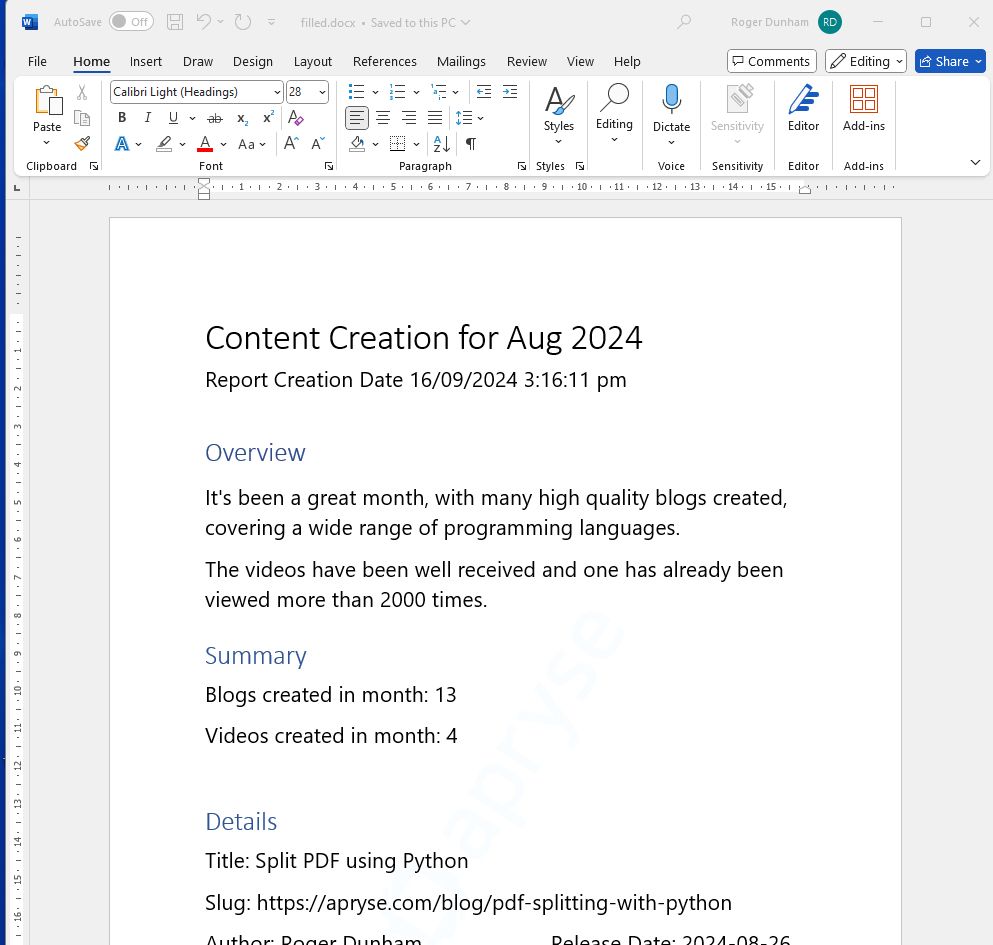Open the Roger Dunham account avatar

830,22
